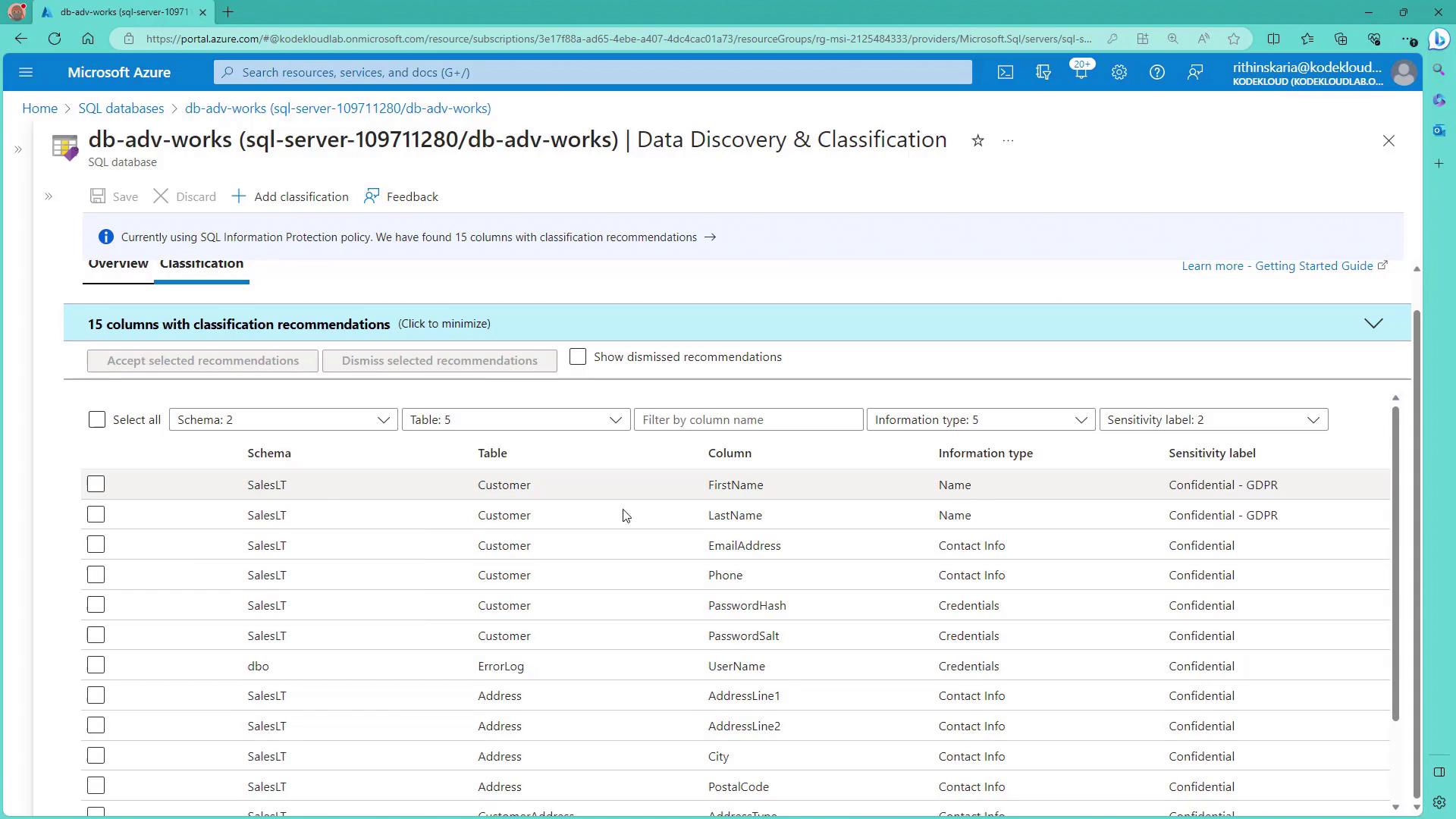Select the Phone row checkbox
Viewport: 1456px width, 819px height.
pyautogui.click(x=96, y=575)
